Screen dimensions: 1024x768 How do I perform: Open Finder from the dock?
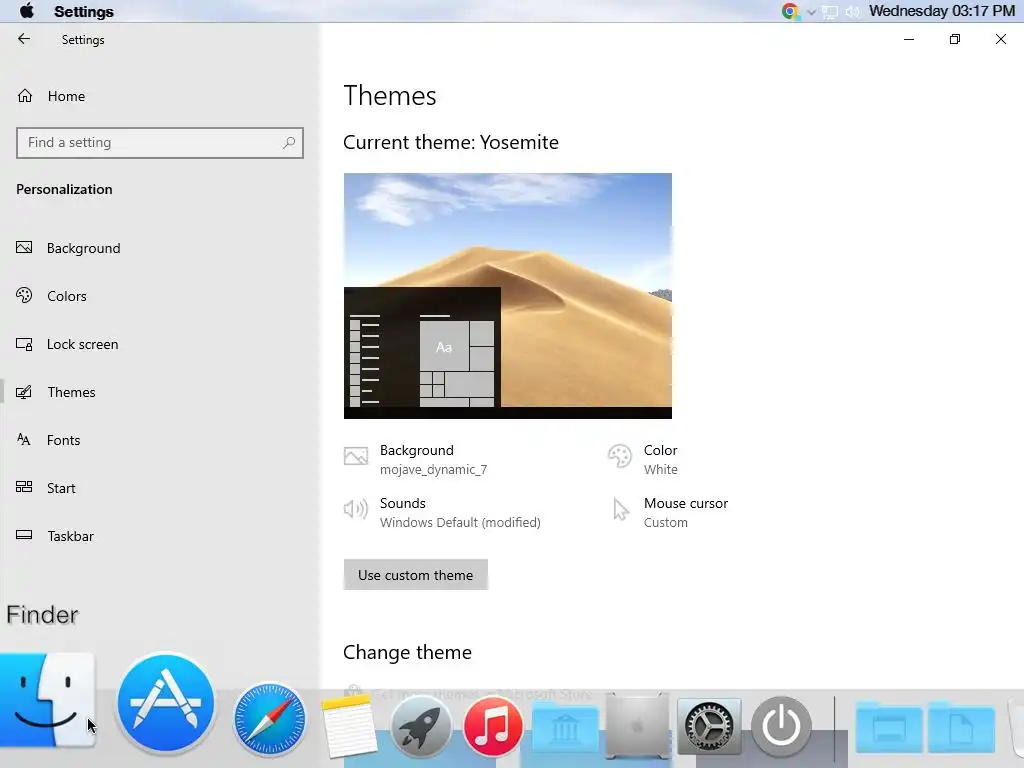click(47, 700)
